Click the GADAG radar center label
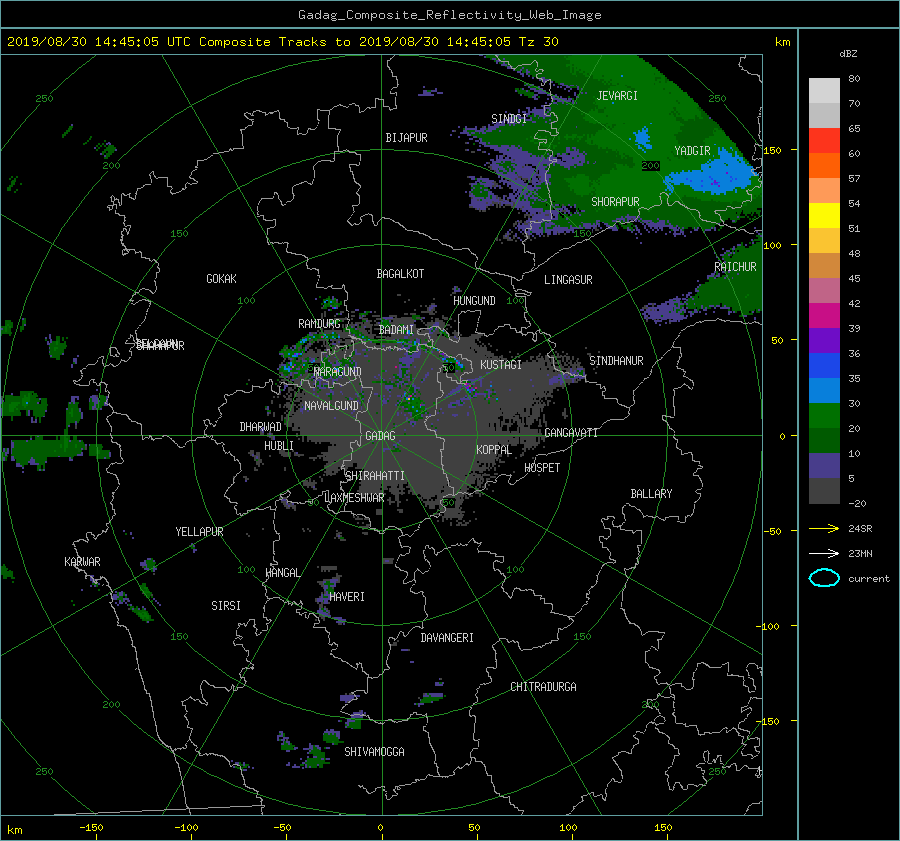The width and height of the screenshot is (900, 841). click(380, 436)
